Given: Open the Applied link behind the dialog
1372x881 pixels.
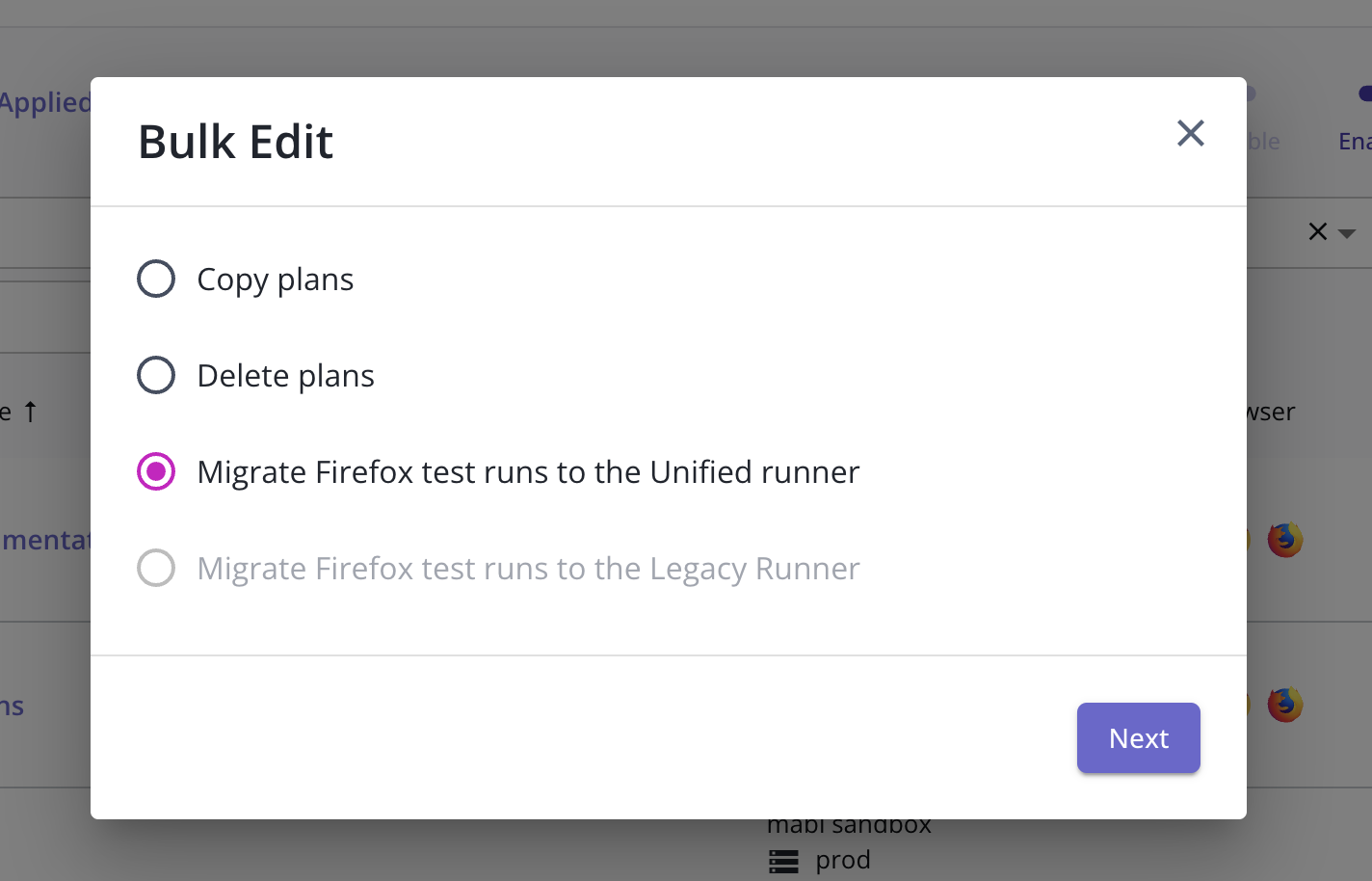Looking at the screenshot, I should (45, 102).
